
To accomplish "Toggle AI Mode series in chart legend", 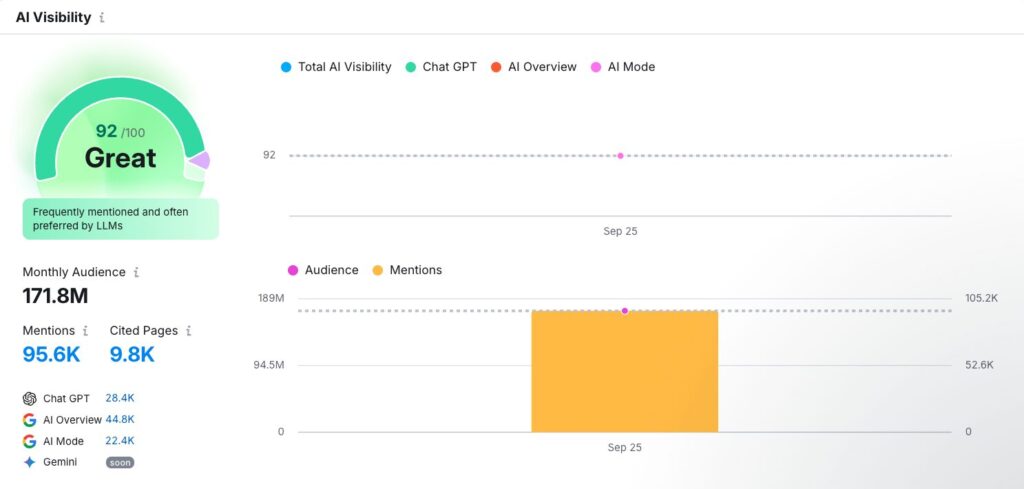I will [x=622, y=67].
